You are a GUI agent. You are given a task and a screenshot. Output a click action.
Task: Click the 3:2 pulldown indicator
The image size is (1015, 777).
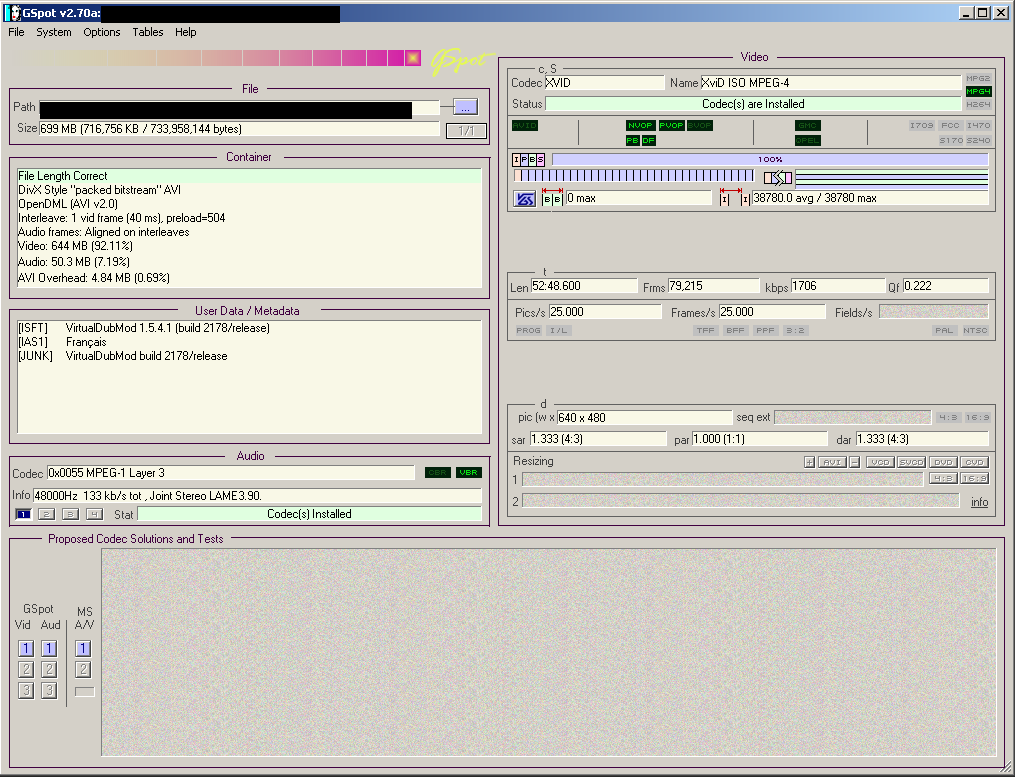pos(795,331)
